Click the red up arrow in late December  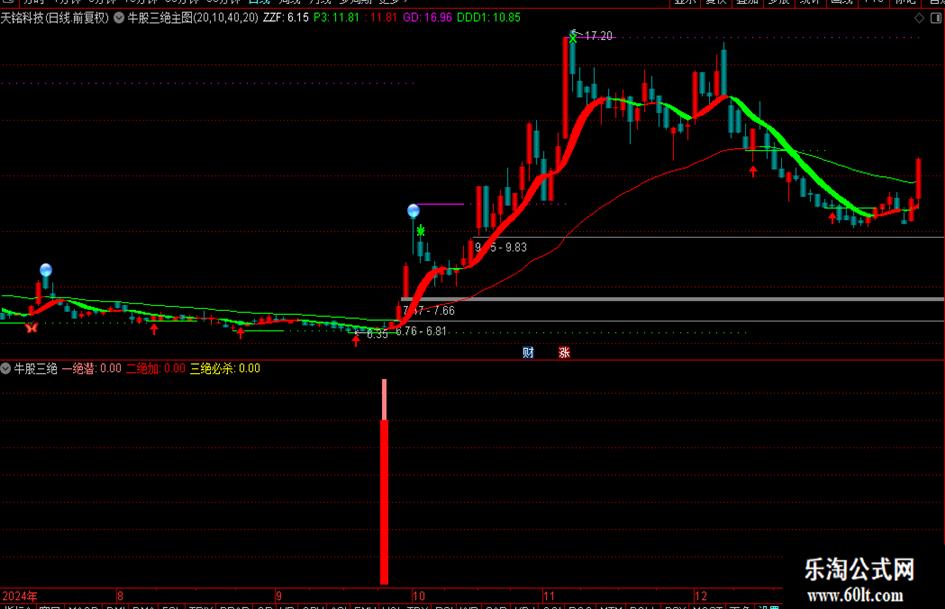pos(832,217)
